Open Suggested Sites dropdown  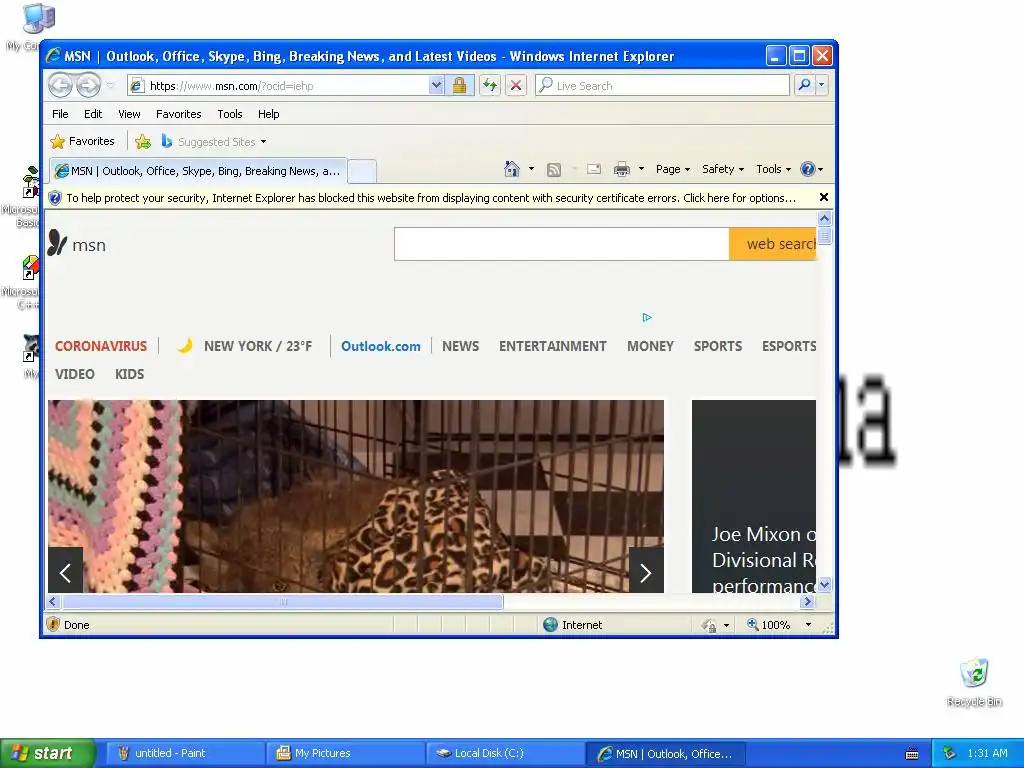point(214,141)
